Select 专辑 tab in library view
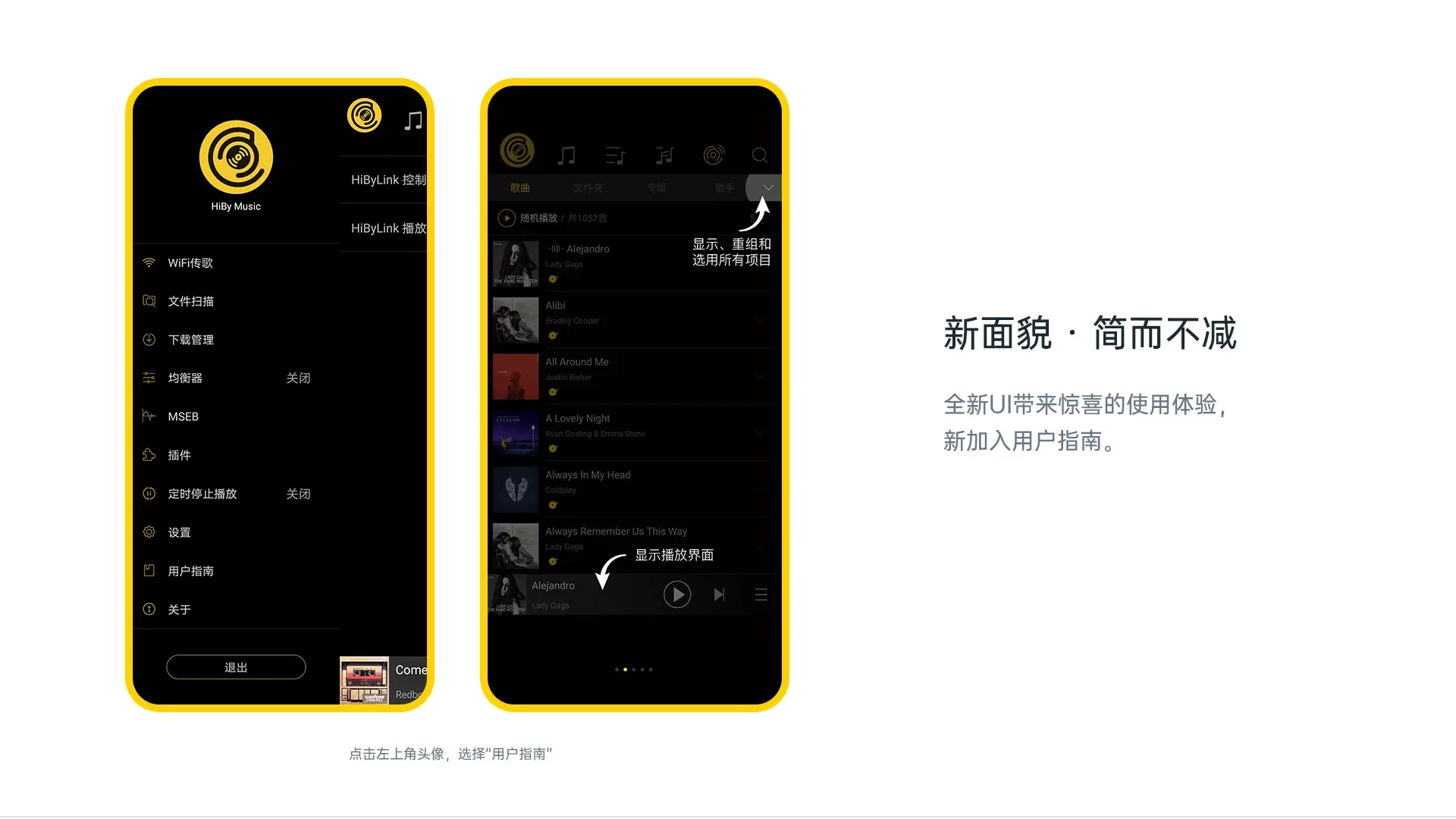This screenshot has width=1456, height=819. point(656,188)
